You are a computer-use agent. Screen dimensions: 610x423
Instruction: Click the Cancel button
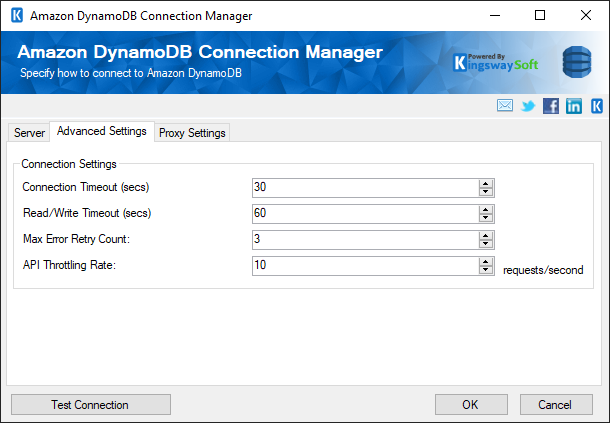point(556,405)
